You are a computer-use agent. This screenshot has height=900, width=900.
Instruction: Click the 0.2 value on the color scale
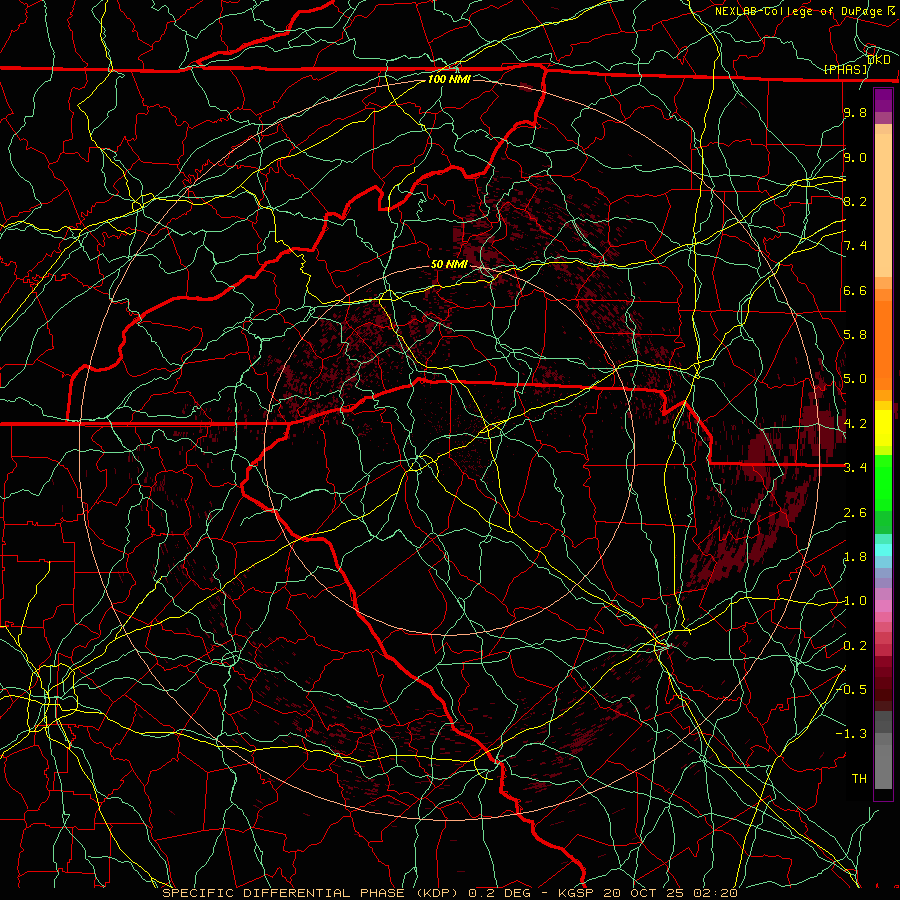(x=855, y=646)
